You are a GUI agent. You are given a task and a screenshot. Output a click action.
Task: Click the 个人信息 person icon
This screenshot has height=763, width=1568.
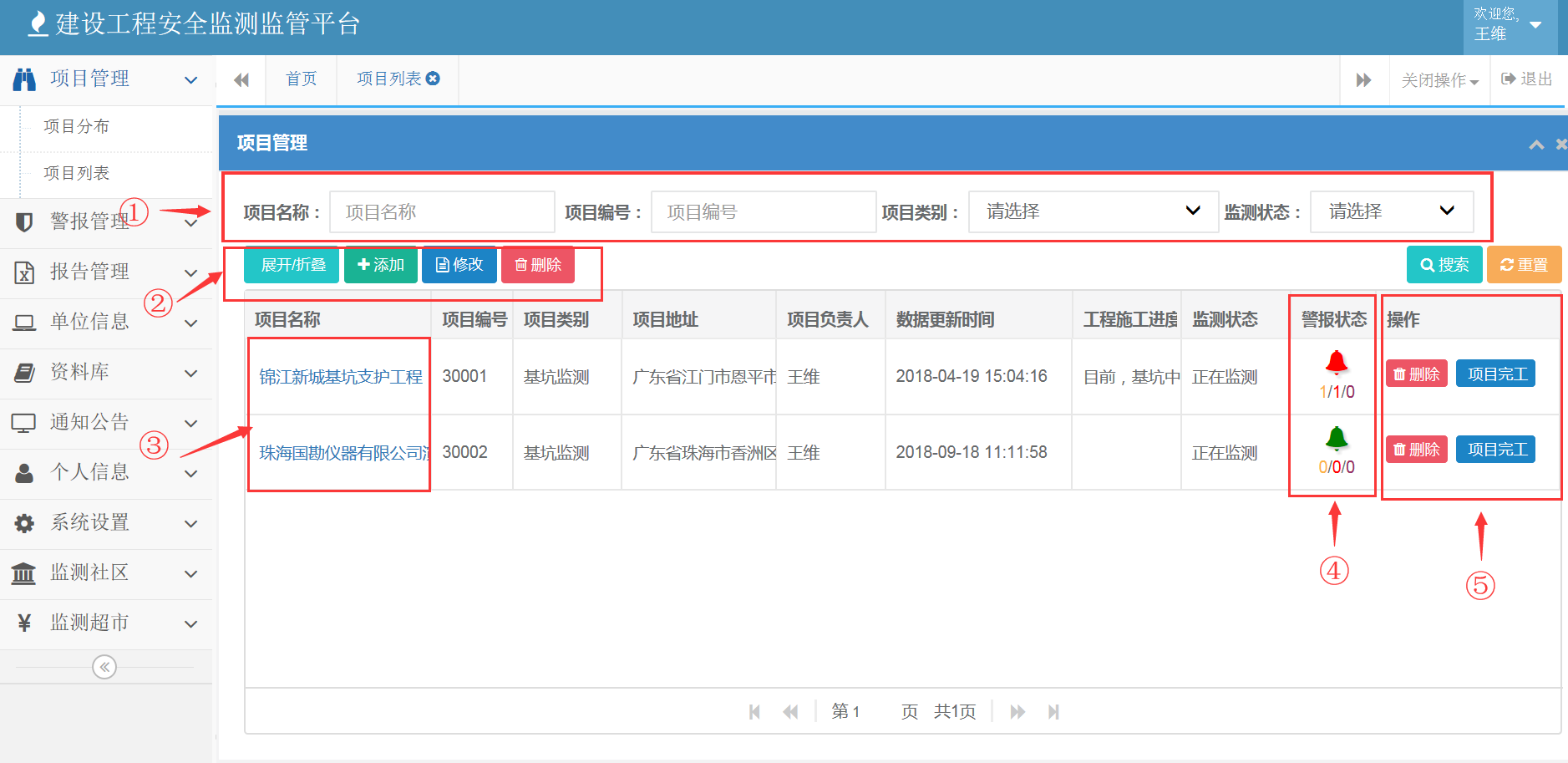[23, 472]
